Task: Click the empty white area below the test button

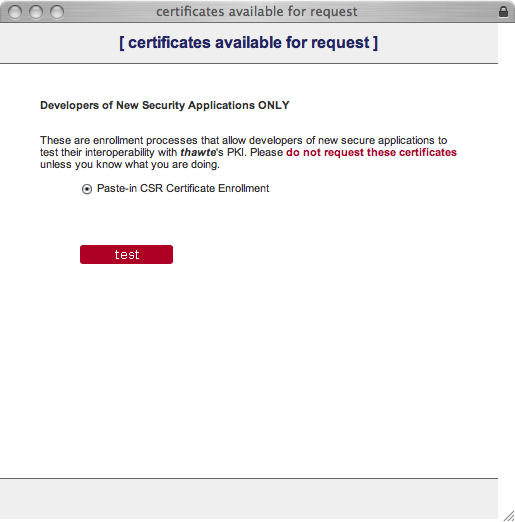Action: point(249,367)
